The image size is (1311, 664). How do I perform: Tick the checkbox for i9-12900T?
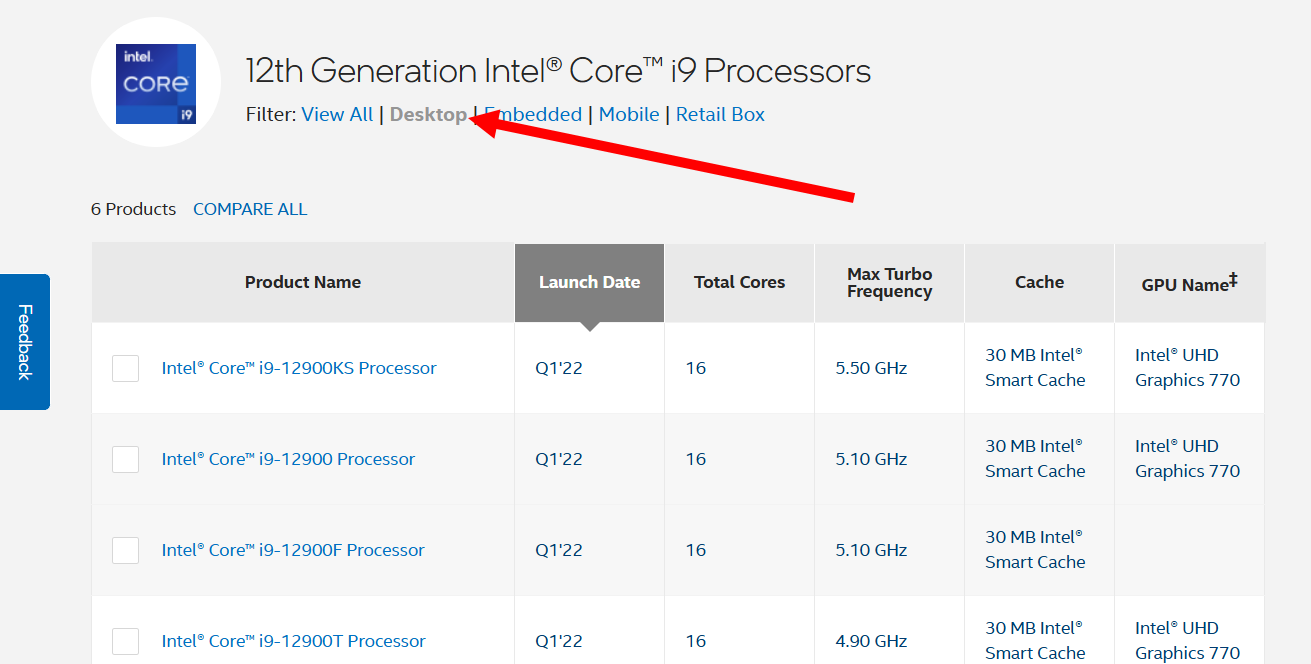click(x=125, y=641)
